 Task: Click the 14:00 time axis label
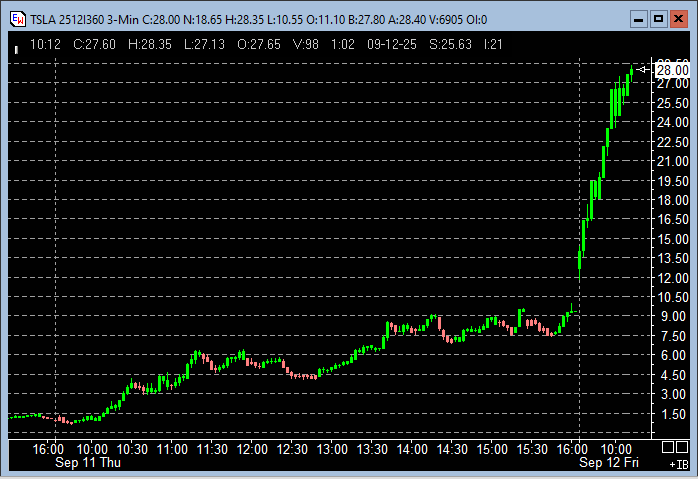coord(412,449)
